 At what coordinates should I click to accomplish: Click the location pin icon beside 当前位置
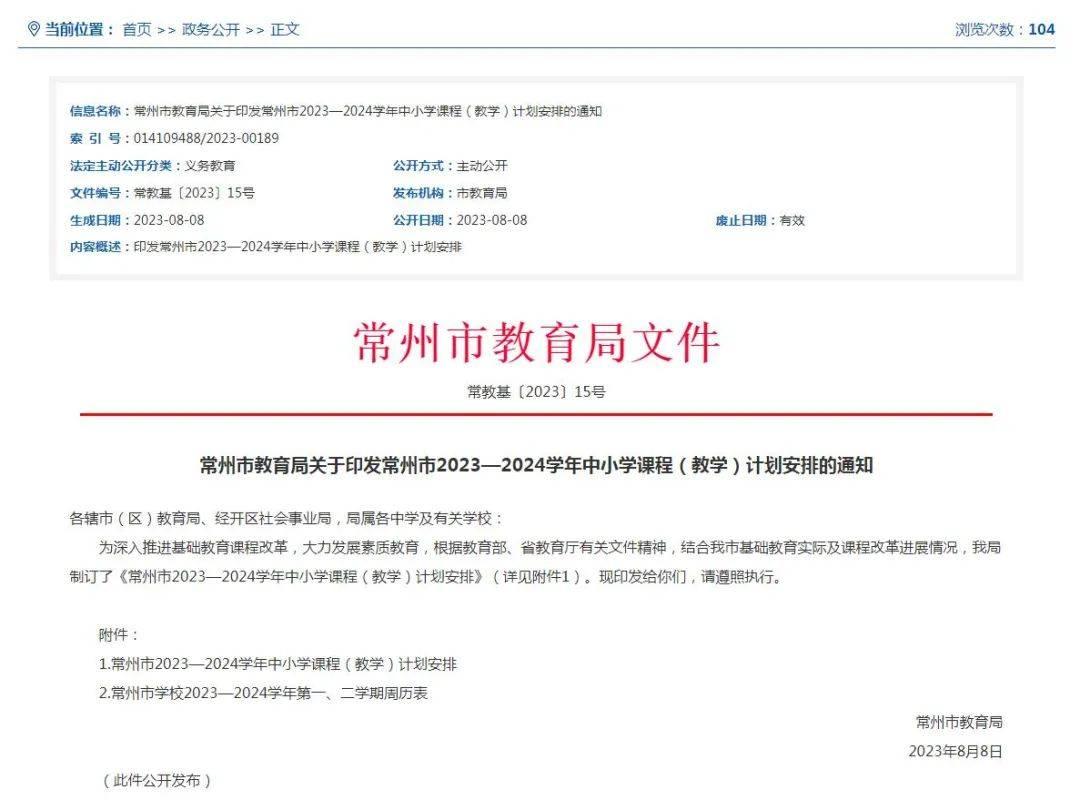point(31,29)
